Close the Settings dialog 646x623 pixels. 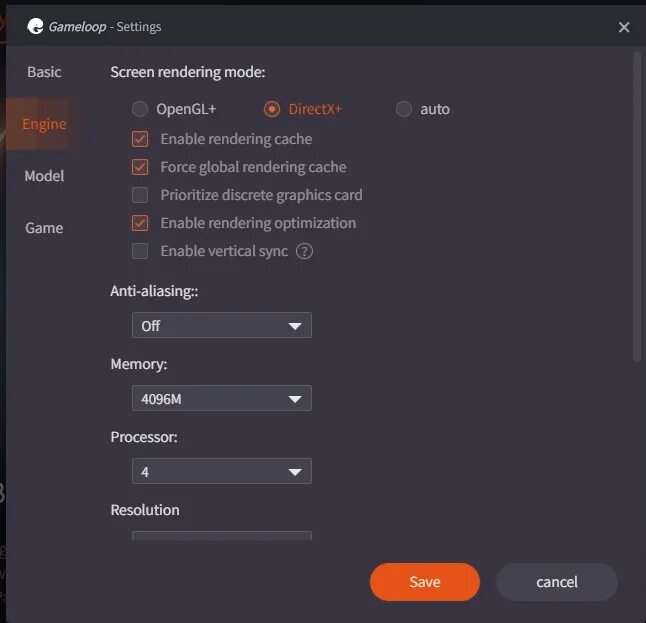pos(624,27)
